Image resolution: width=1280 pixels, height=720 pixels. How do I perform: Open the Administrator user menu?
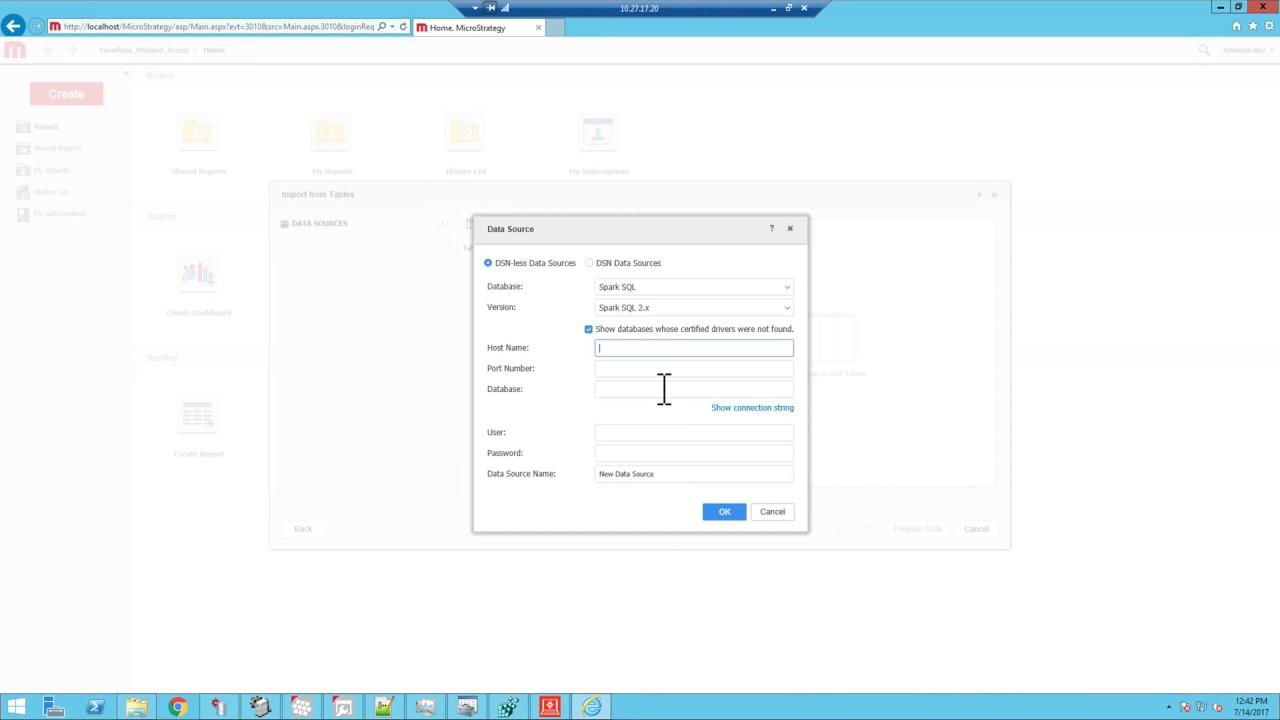pyautogui.click(x=1247, y=50)
